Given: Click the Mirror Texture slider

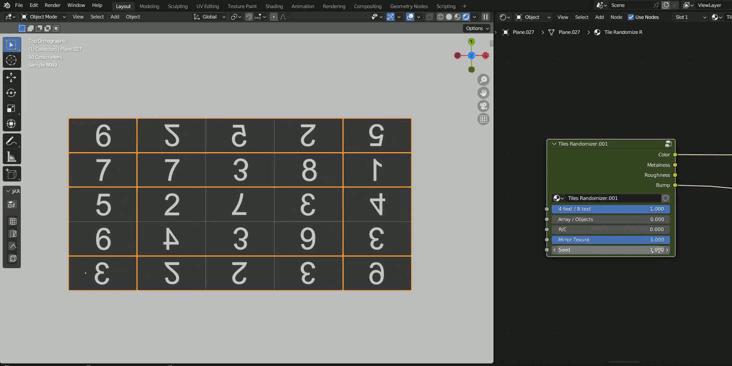Looking at the screenshot, I should (611, 239).
